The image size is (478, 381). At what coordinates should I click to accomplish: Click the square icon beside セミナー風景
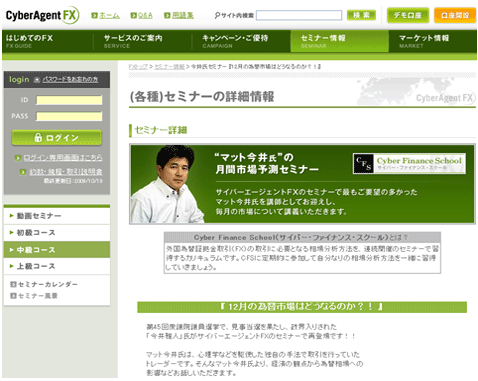pos(13,296)
